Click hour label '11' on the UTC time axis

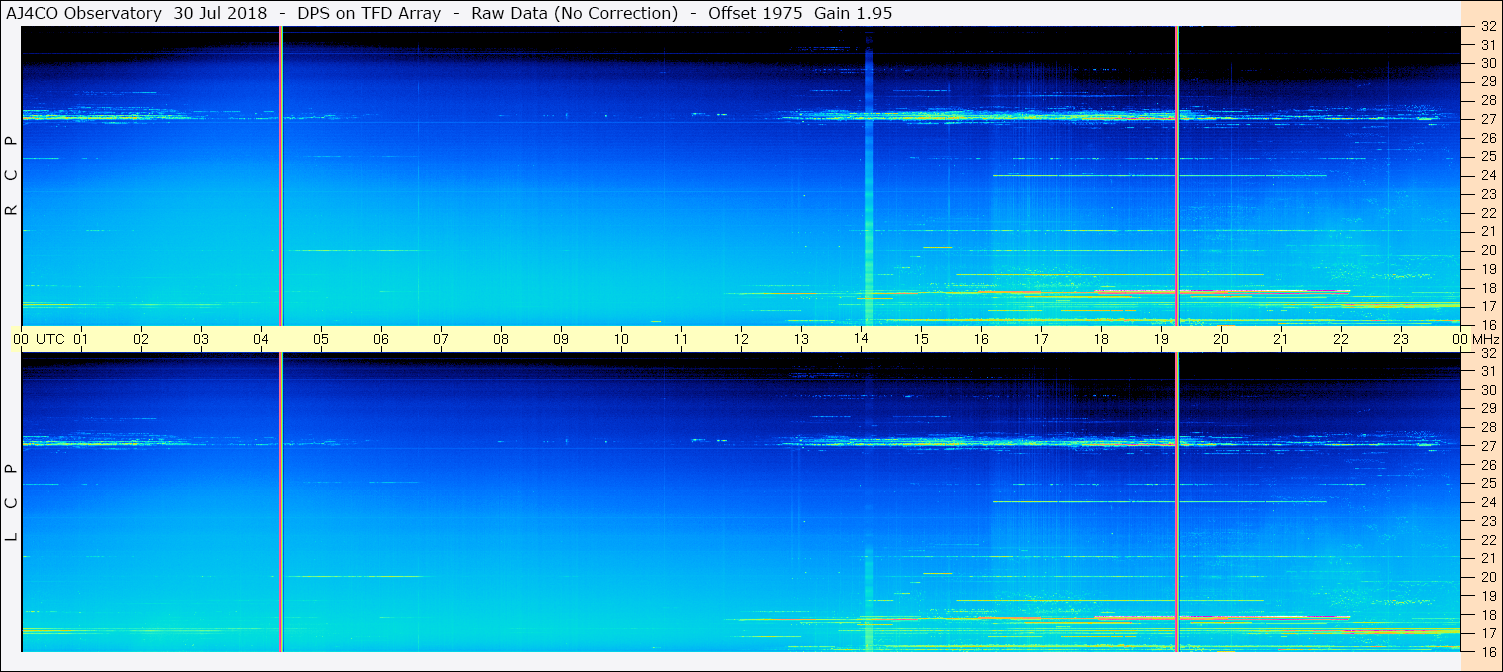point(681,339)
